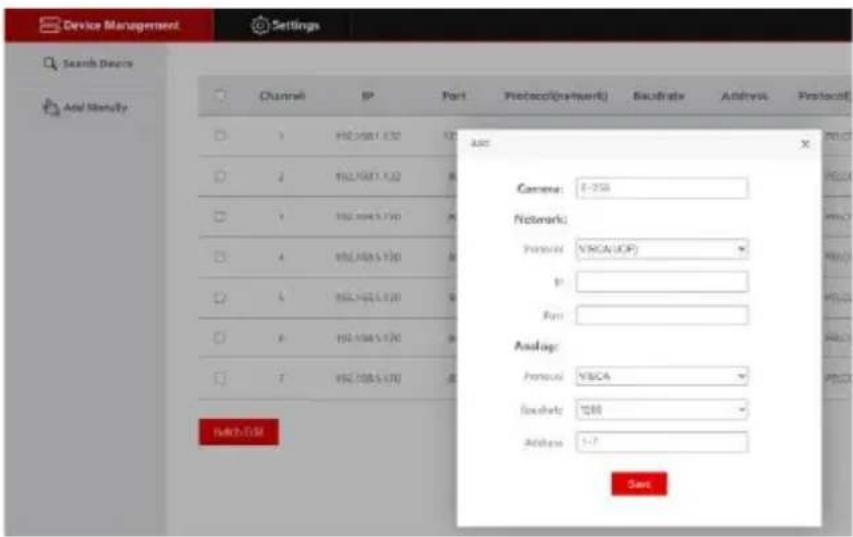Click the IP address cell of channel 4
Screen dimensions: 853x537
point(368,257)
